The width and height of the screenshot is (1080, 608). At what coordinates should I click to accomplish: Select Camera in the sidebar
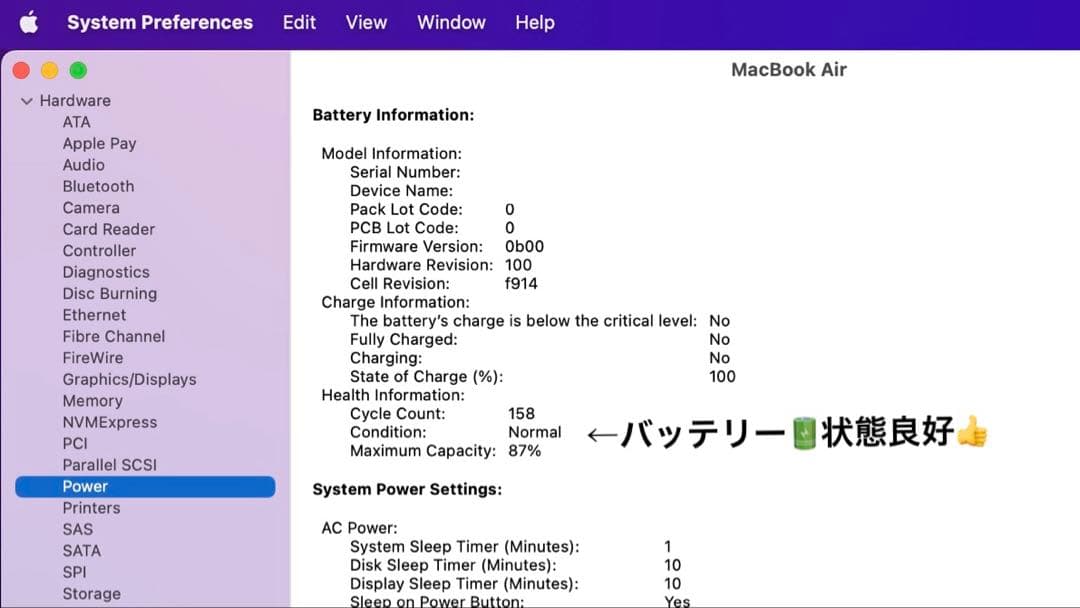pos(91,207)
